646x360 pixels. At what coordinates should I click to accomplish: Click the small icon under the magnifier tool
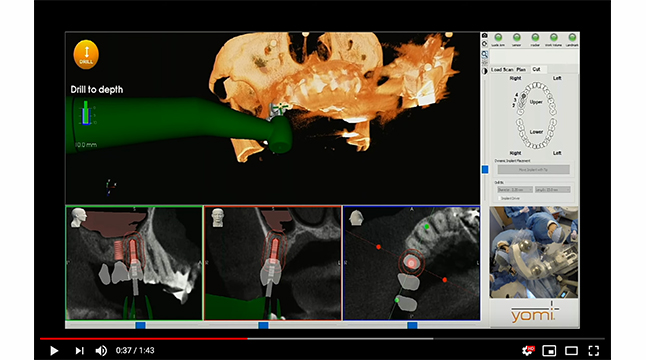485,62
